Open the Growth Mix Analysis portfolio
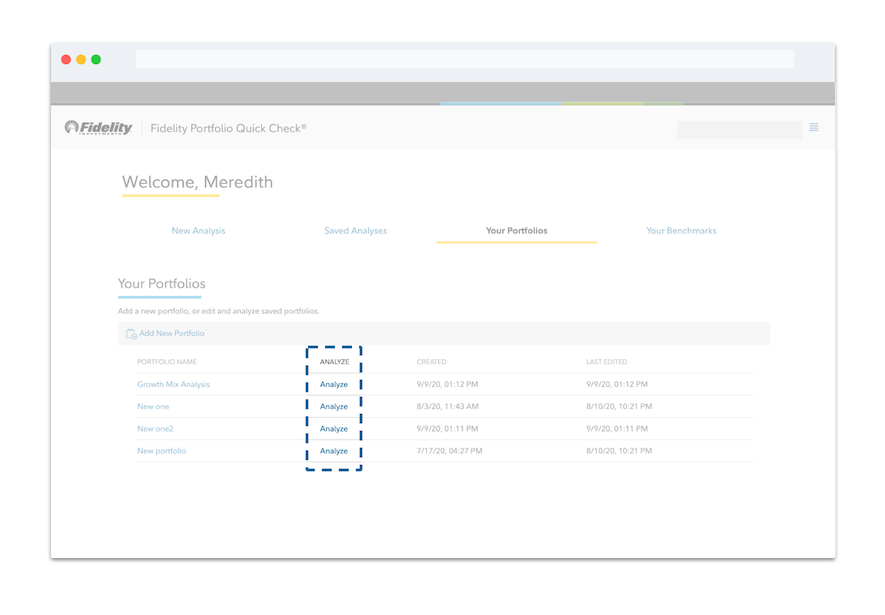The width and height of the screenshot is (885, 615). point(173,385)
